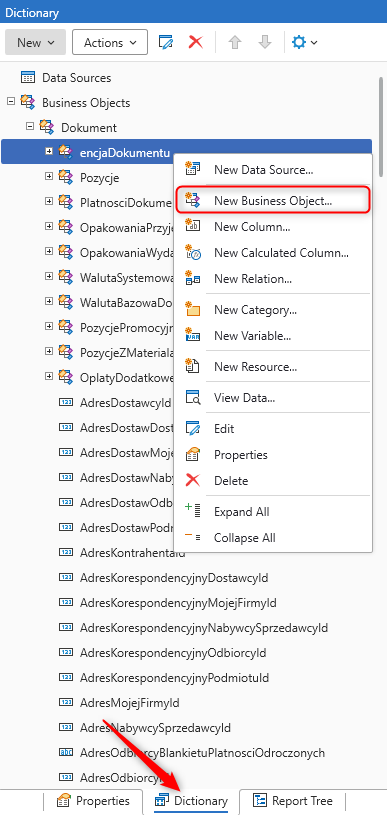Select AdresKorespondencyjnyMojejFirmyId tree item
This screenshot has height=815, width=387.
pos(178,603)
